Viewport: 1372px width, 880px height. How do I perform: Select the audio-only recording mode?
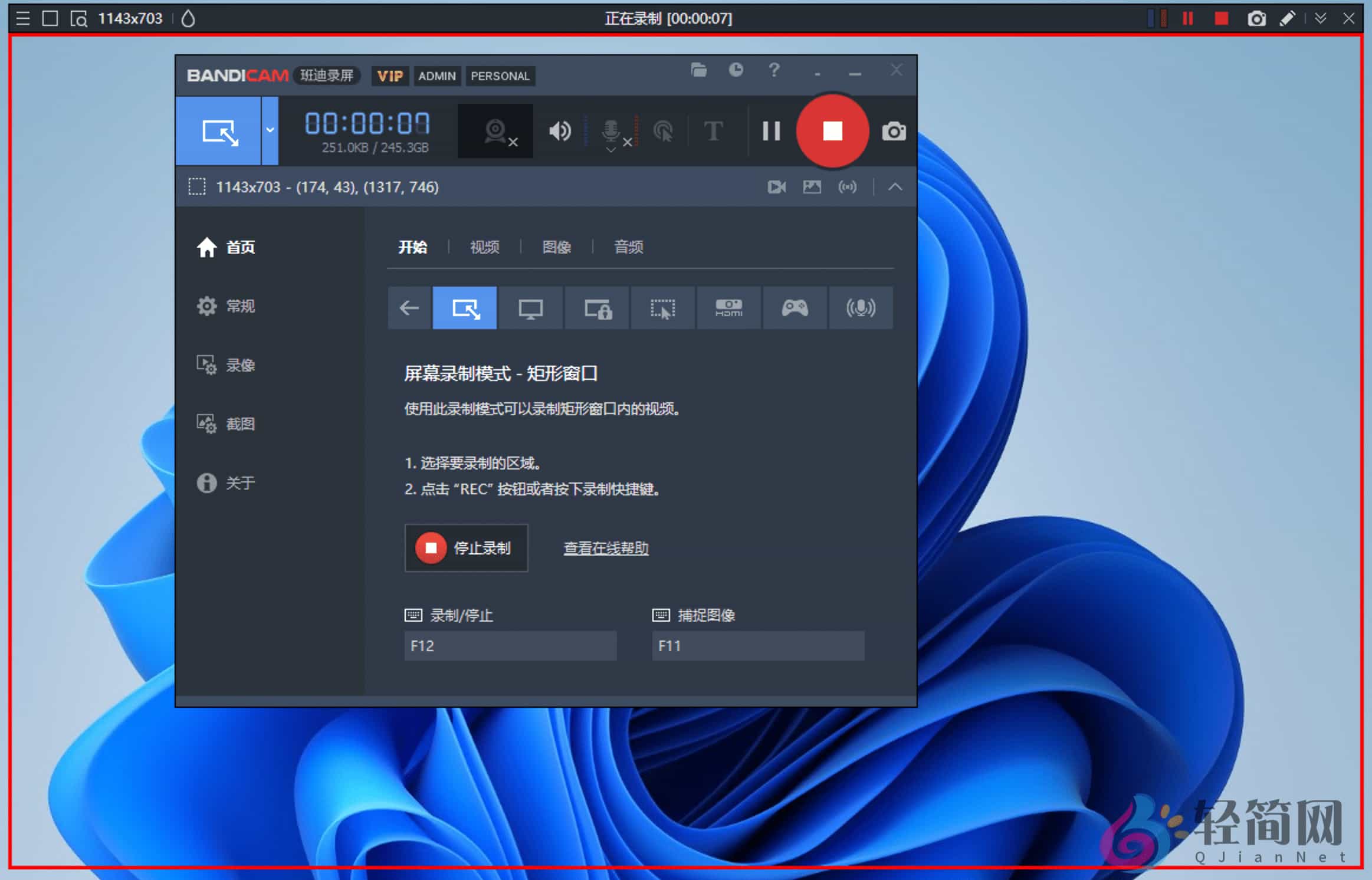[x=861, y=307]
